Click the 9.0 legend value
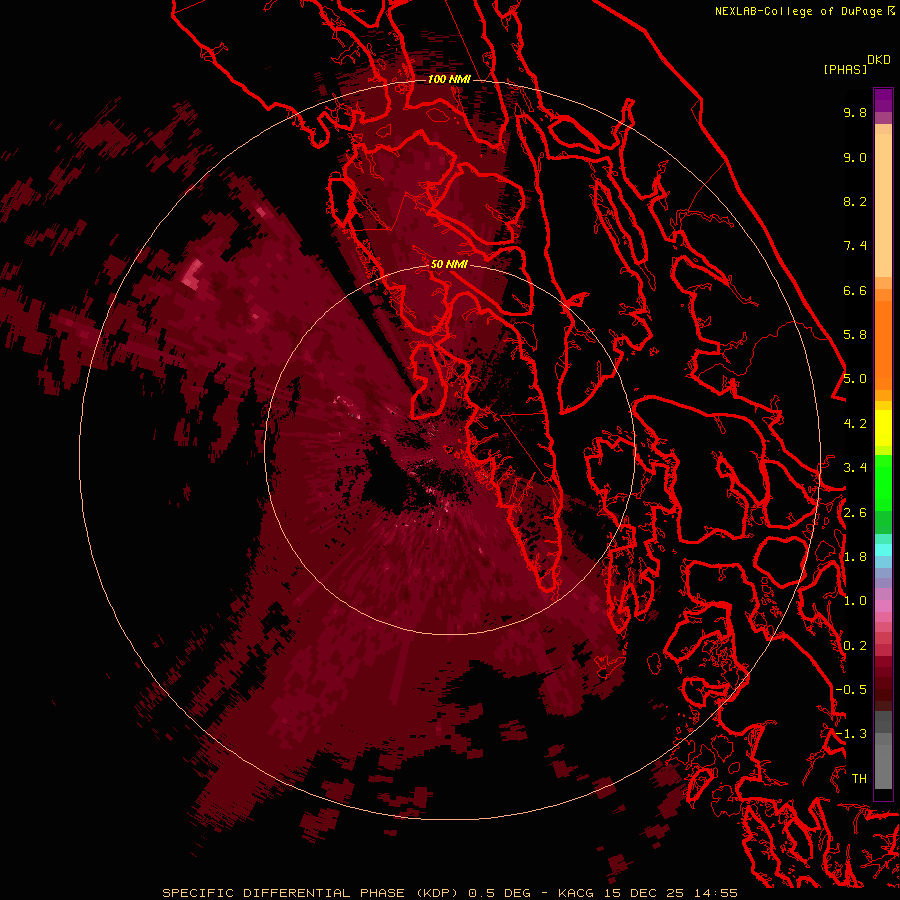Screen dimensions: 900x900 [855, 157]
